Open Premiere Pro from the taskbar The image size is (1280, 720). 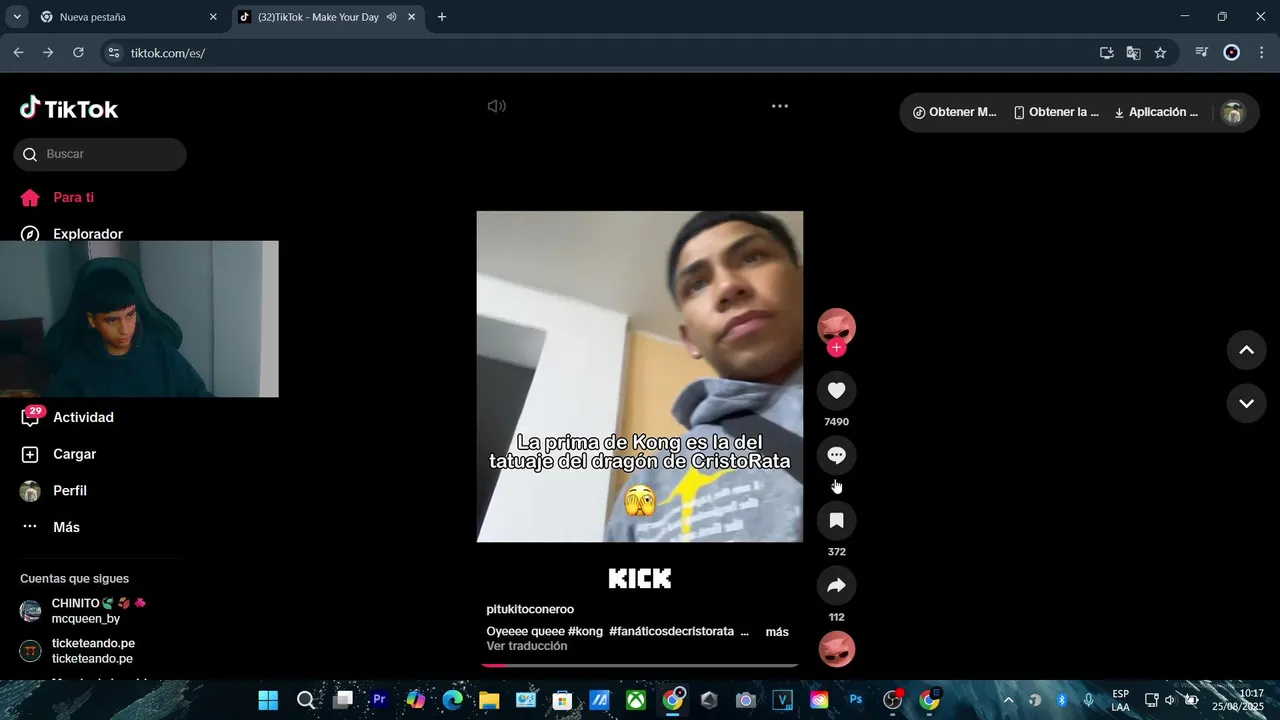pyautogui.click(x=379, y=700)
